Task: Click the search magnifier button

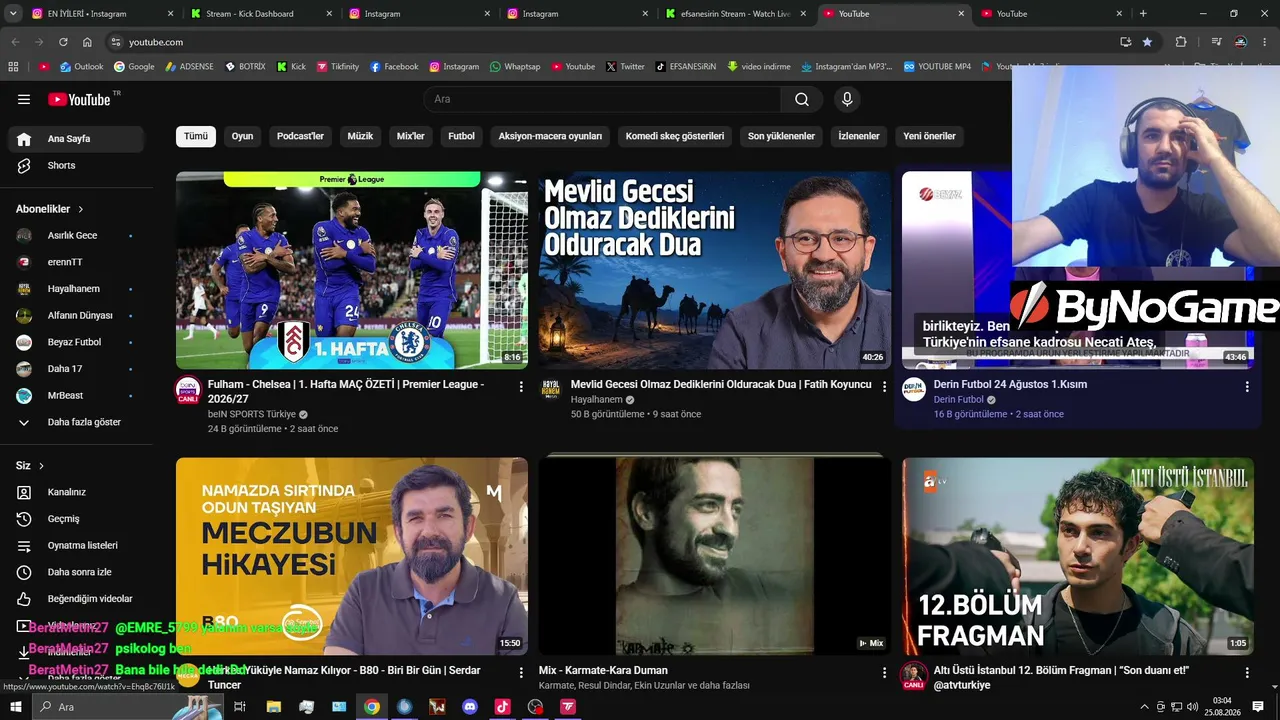Action: (x=802, y=99)
